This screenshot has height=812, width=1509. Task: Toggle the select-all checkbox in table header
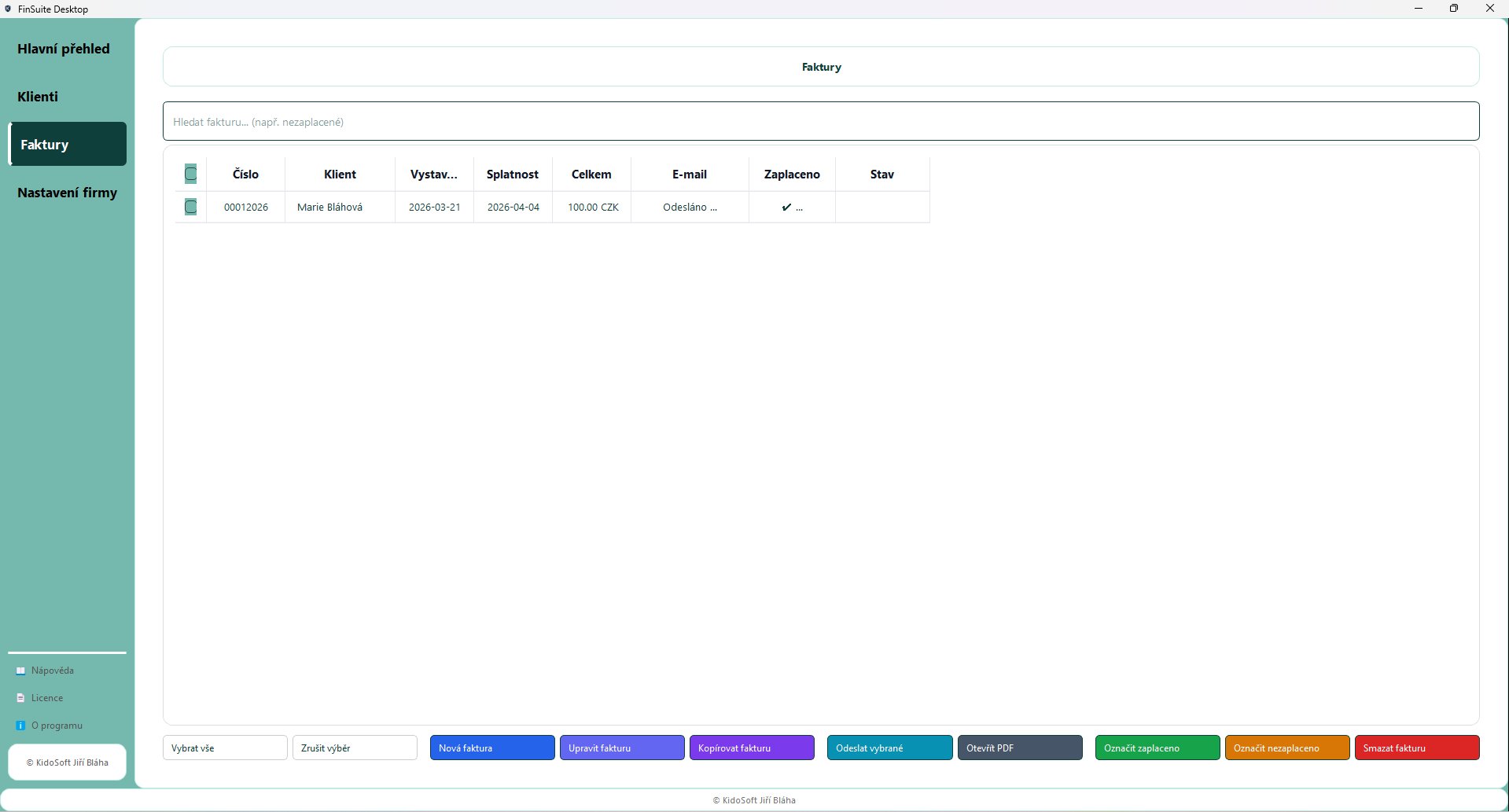point(190,174)
